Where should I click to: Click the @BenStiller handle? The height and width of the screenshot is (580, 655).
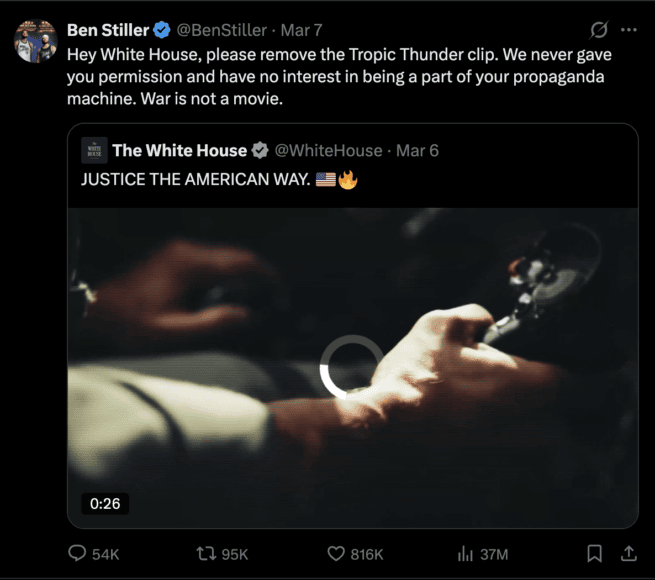point(222,30)
